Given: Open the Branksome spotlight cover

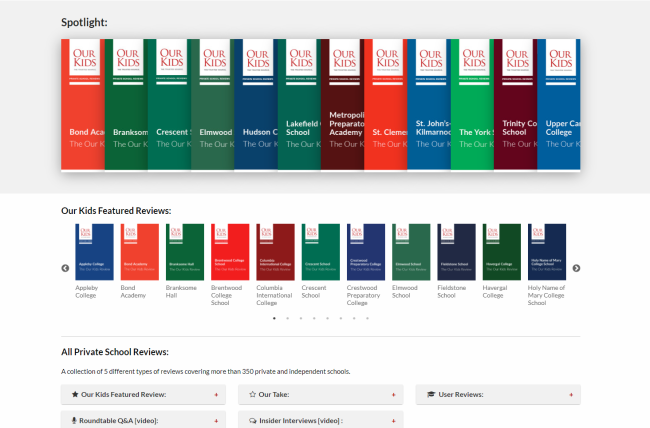Looking at the screenshot, I should tap(126, 105).
